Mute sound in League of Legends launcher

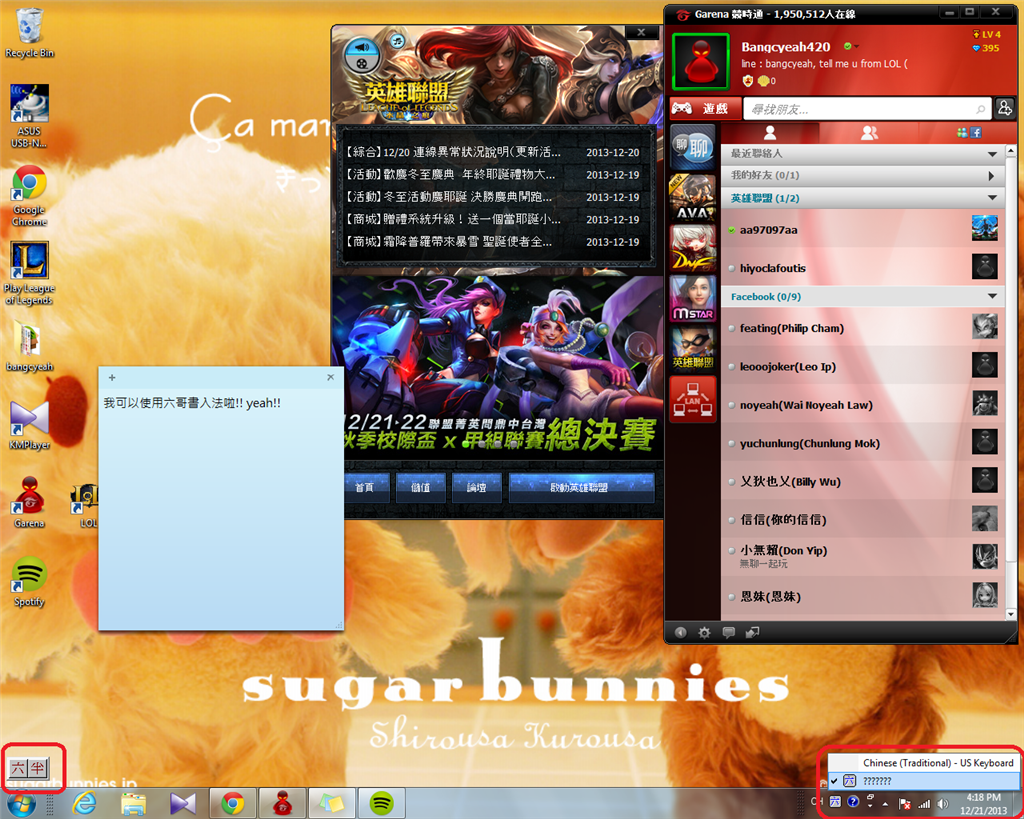(362, 47)
